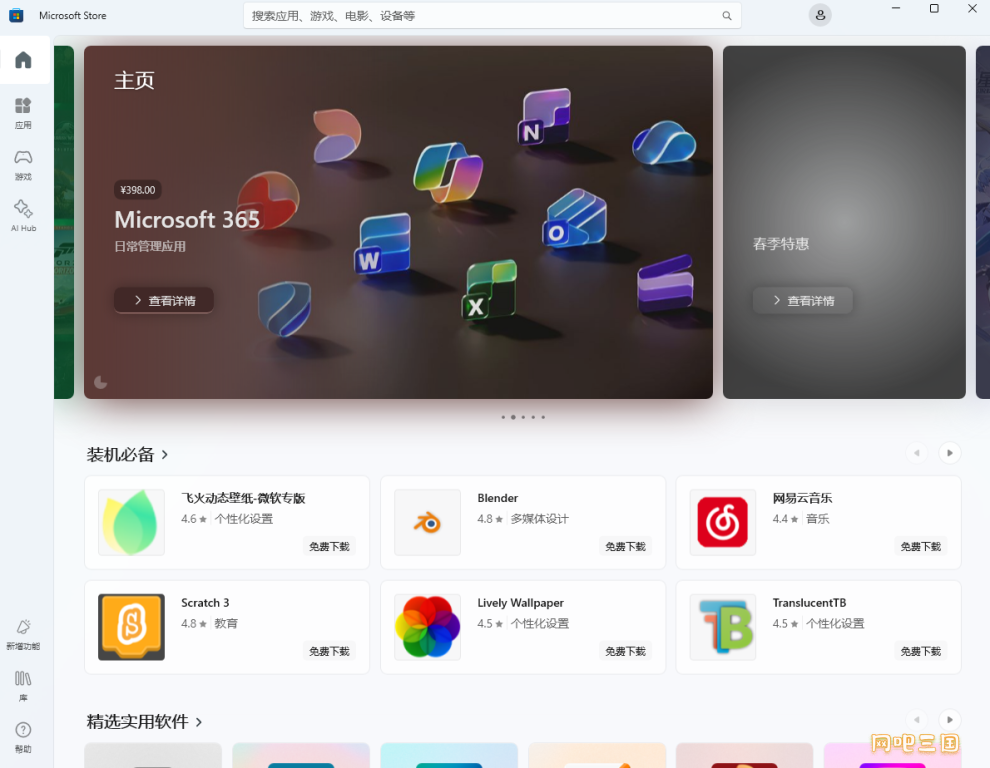Image resolution: width=990 pixels, height=768 pixels.
Task: Open the 帮助 (Help) section
Action: tap(23, 737)
